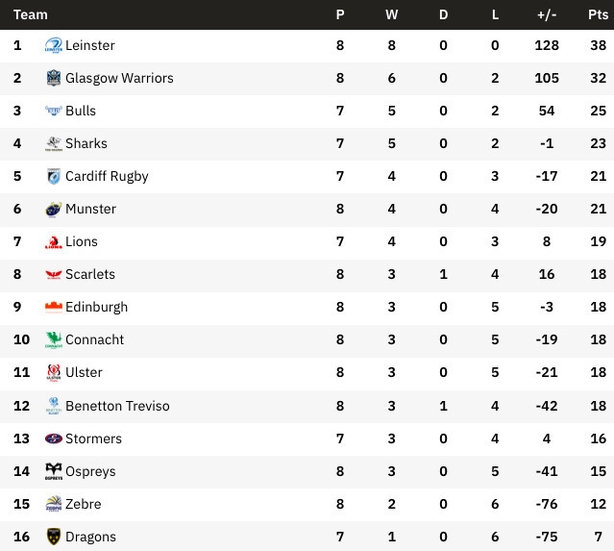614x551 pixels.
Task: Click the Dragons shield icon
Action: pos(53,537)
